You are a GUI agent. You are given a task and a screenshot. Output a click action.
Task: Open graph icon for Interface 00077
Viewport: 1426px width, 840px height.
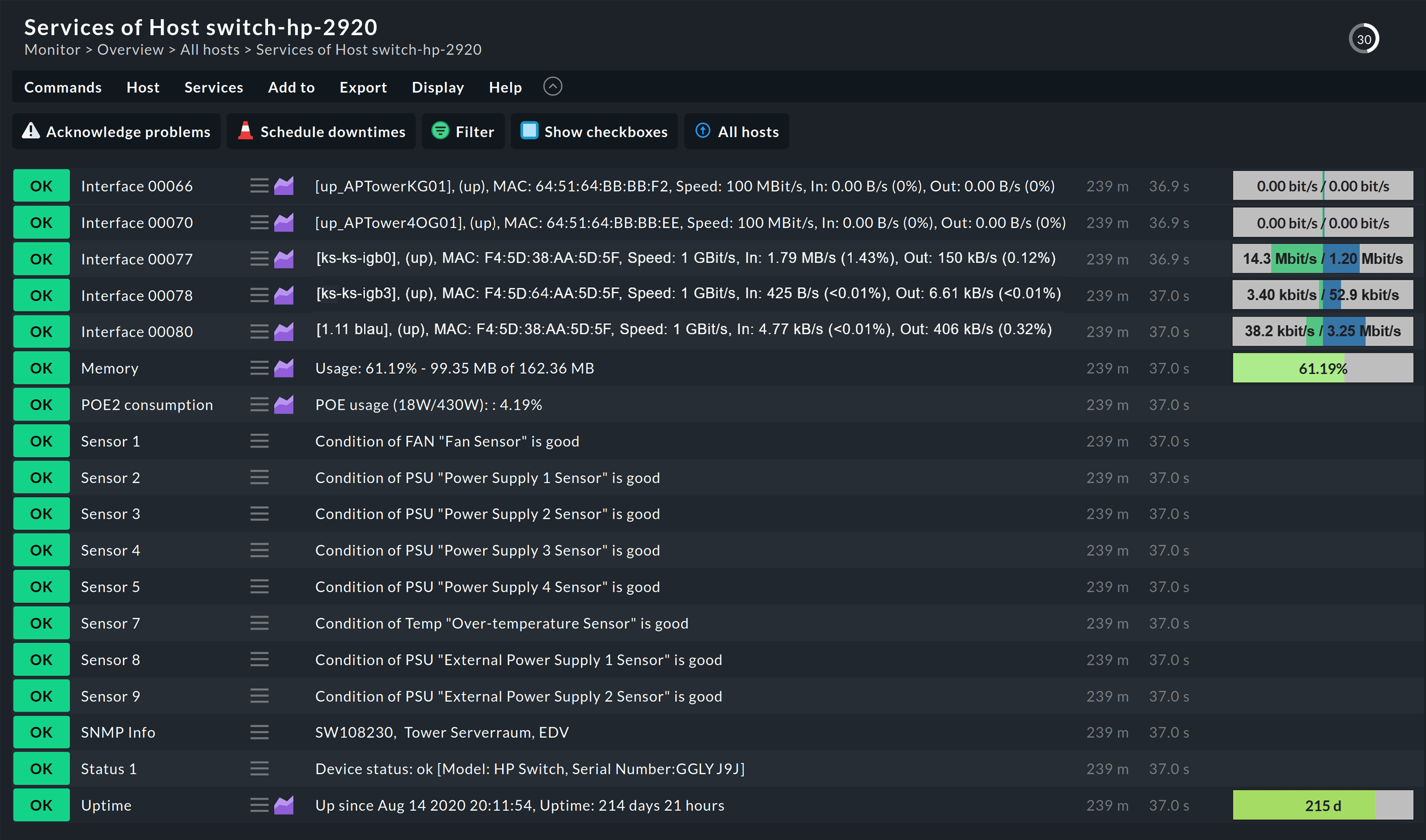click(283, 259)
